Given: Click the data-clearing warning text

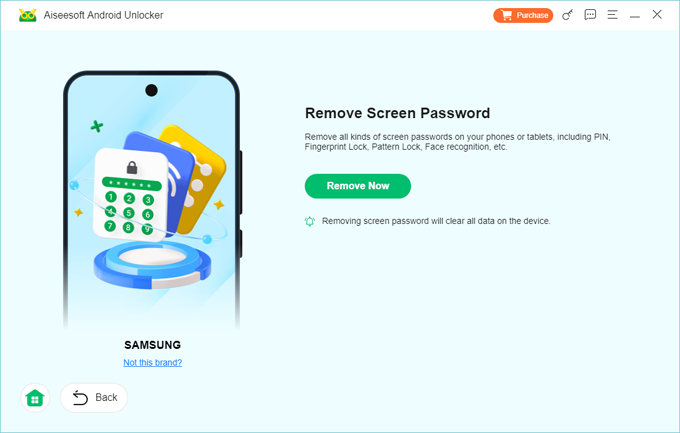Looking at the screenshot, I should (436, 221).
